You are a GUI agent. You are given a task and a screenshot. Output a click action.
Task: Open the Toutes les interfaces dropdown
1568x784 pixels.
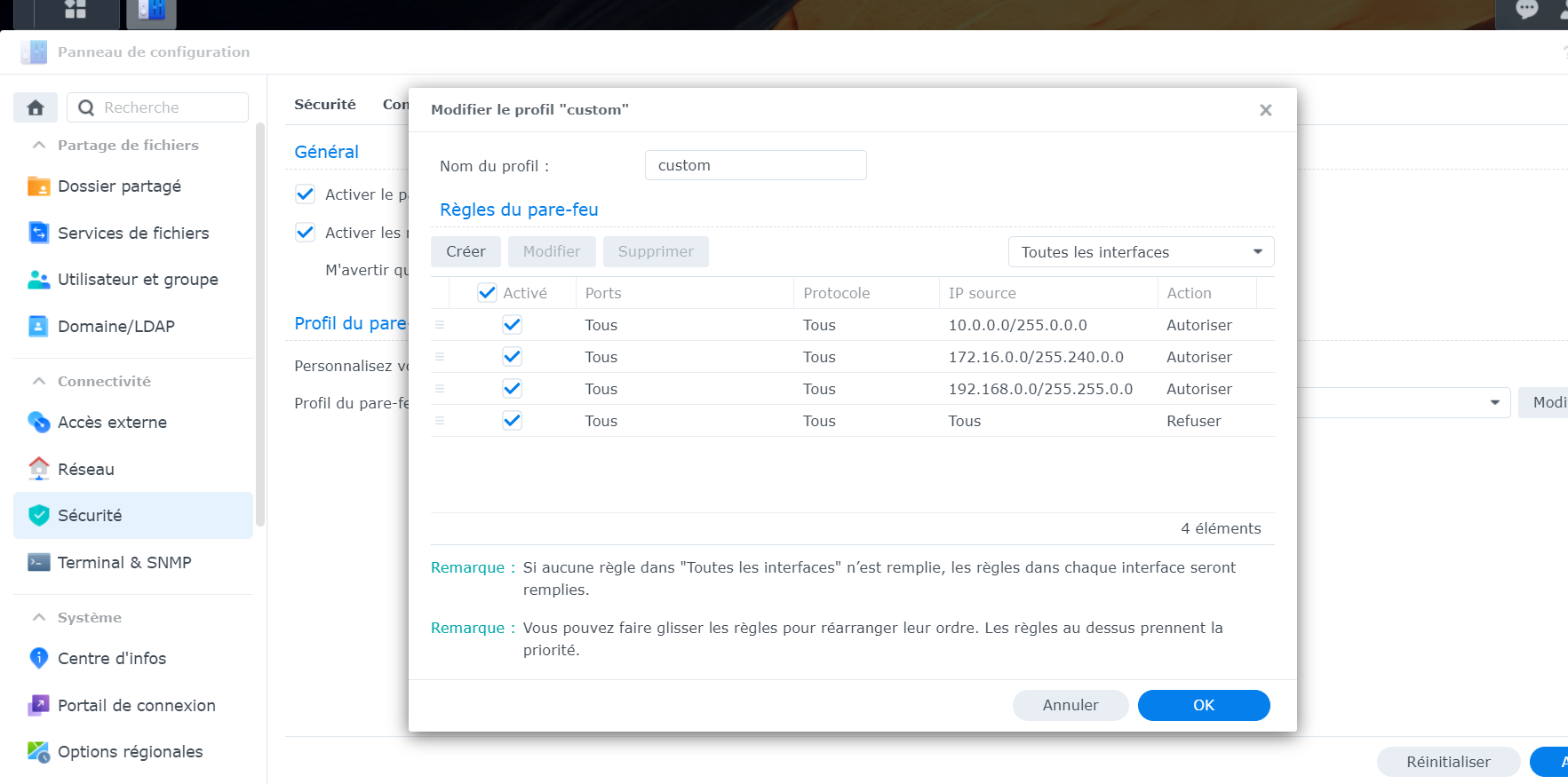pyautogui.click(x=1141, y=252)
